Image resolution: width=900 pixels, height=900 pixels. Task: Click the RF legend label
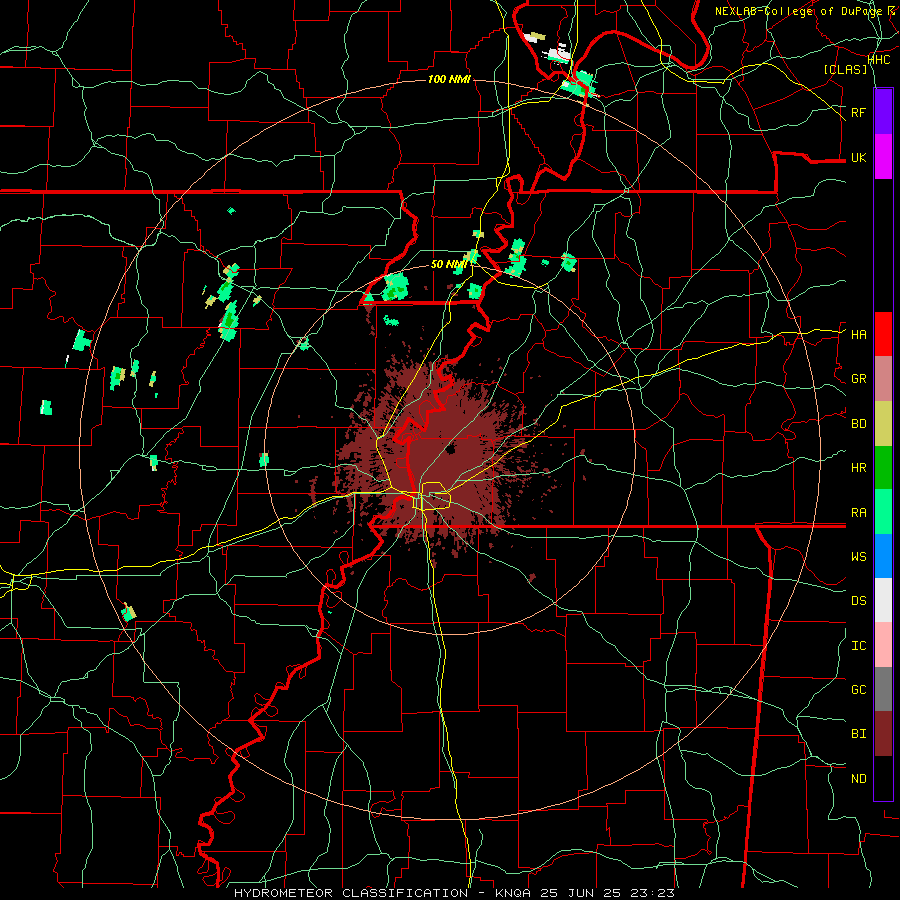click(x=858, y=112)
